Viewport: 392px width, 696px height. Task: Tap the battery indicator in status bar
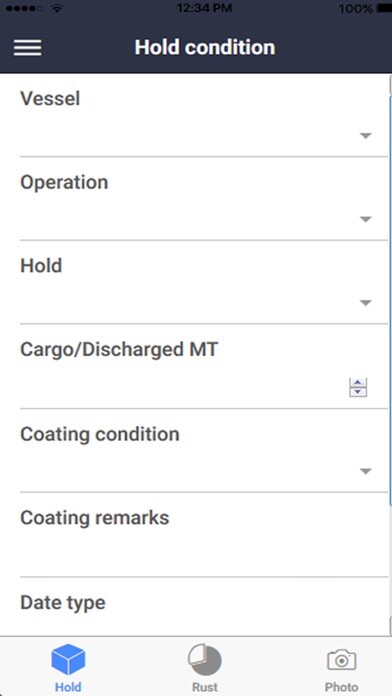point(384,8)
